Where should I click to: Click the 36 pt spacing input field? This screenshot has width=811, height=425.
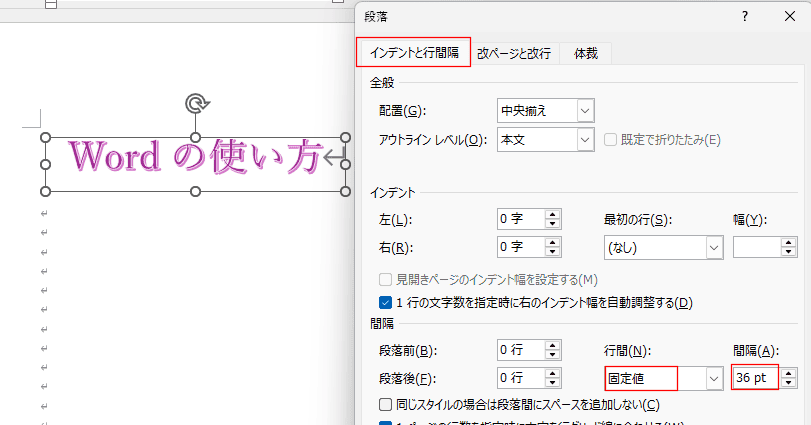pyautogui.click(x=754, y=378)
